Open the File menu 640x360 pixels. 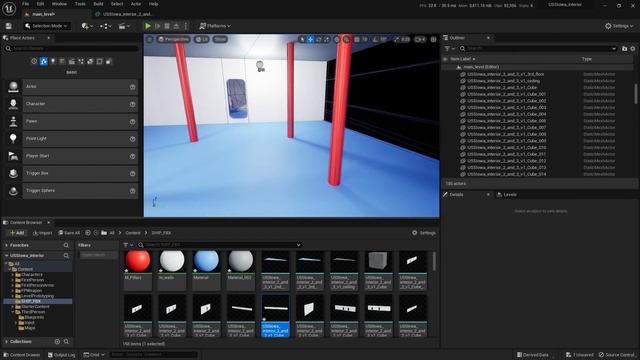tap(25, 4)
